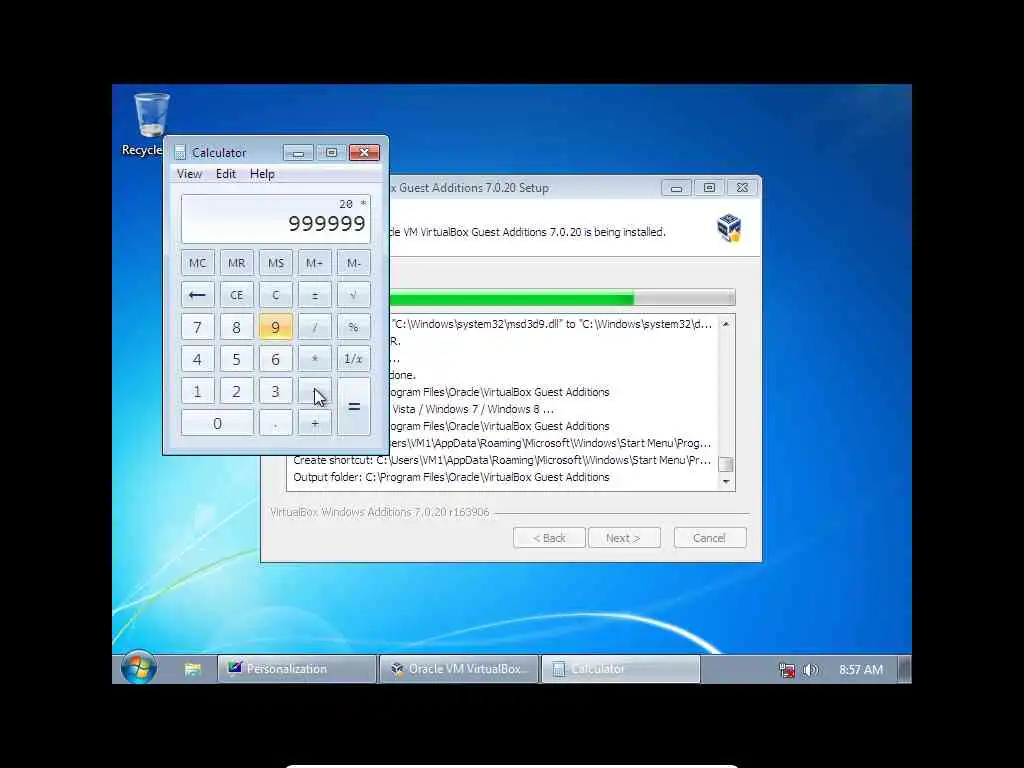Click the green installation progress bar
This screenshot has width=1024, height=768.
point(562,298)
